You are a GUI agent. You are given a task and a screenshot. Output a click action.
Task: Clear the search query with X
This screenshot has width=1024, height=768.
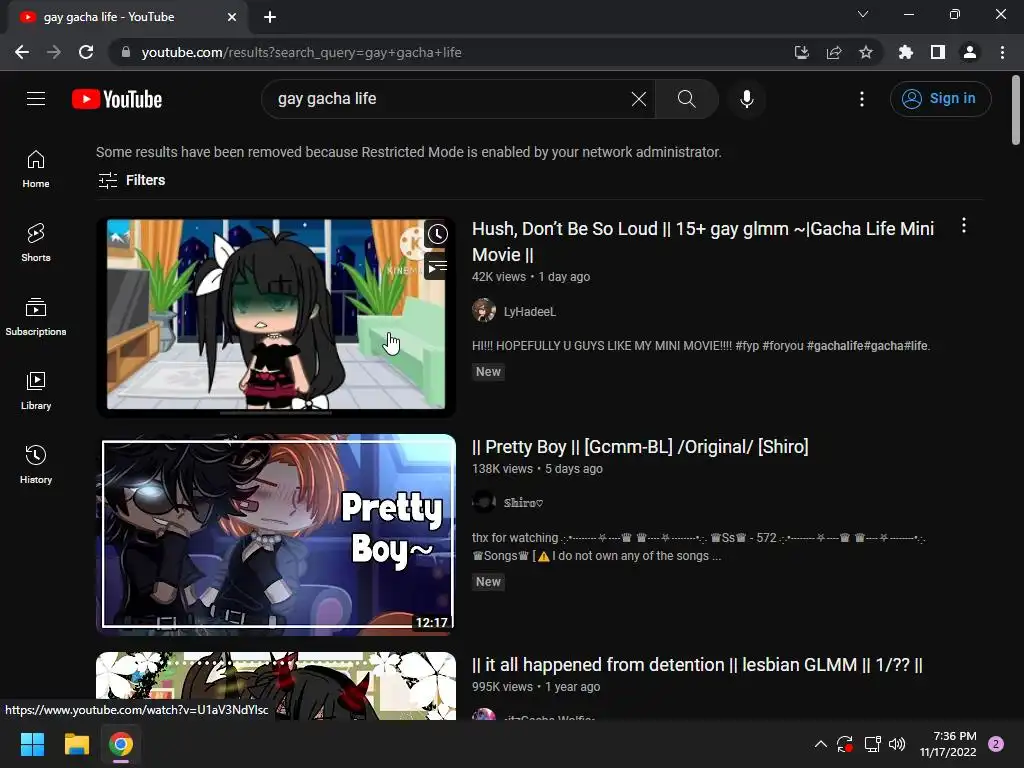coord(639,99)
